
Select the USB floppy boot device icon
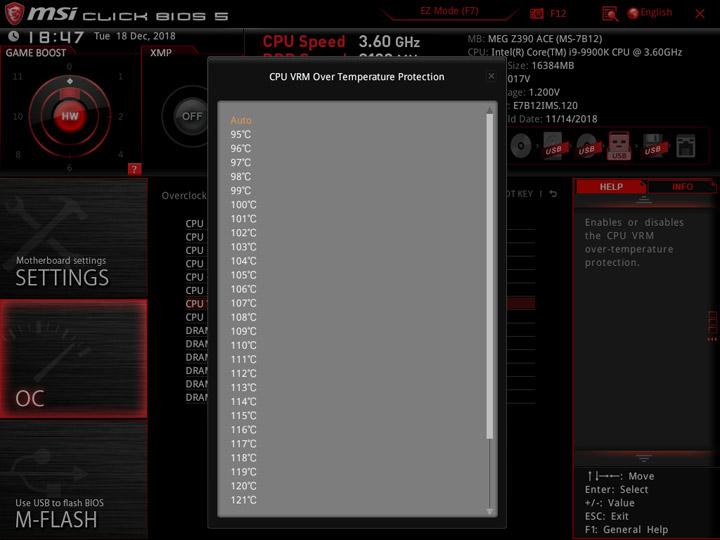pos(653,146)
